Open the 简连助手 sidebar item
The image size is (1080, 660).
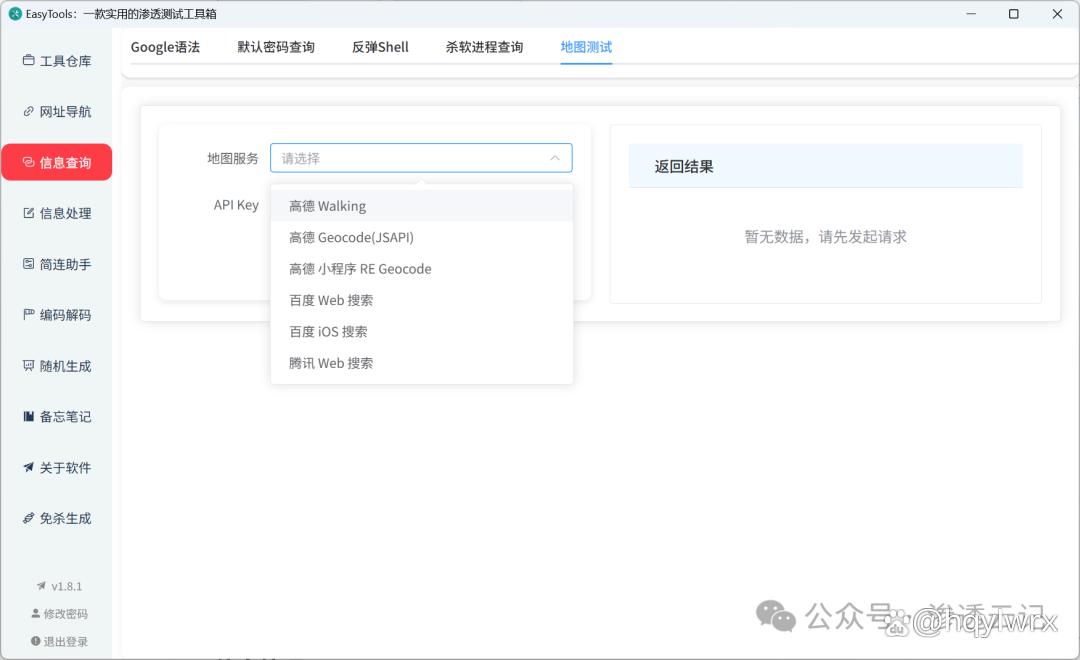click(x=56, y=265)
